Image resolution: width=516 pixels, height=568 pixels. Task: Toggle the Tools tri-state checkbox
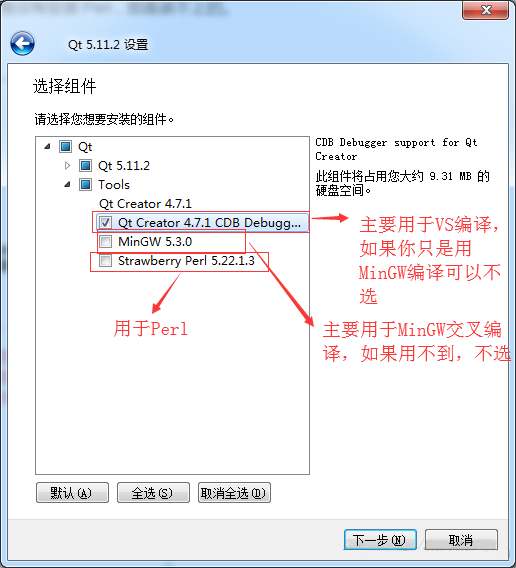pyautogui.click(x=86, y=184)
